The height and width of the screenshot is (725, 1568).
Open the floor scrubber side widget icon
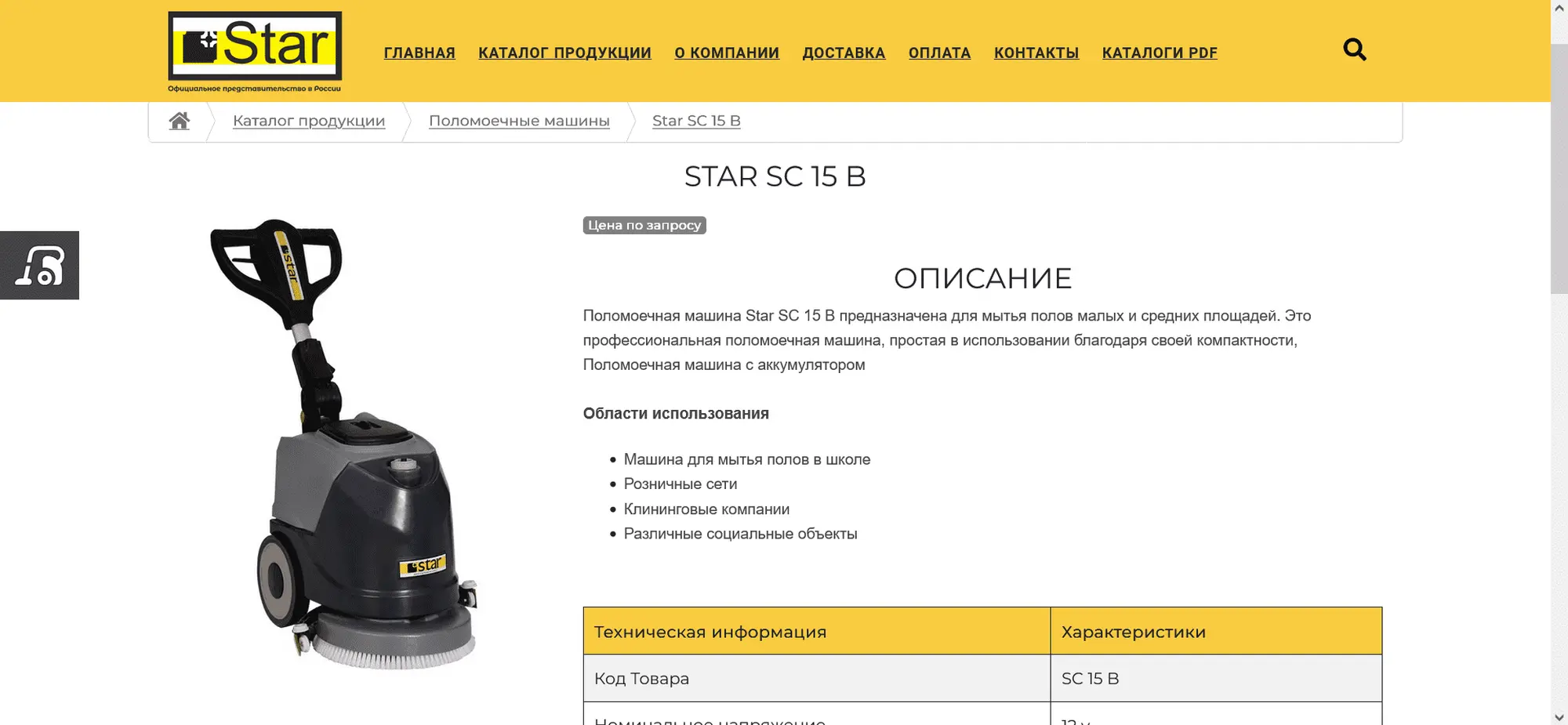[x=39, y=265]
